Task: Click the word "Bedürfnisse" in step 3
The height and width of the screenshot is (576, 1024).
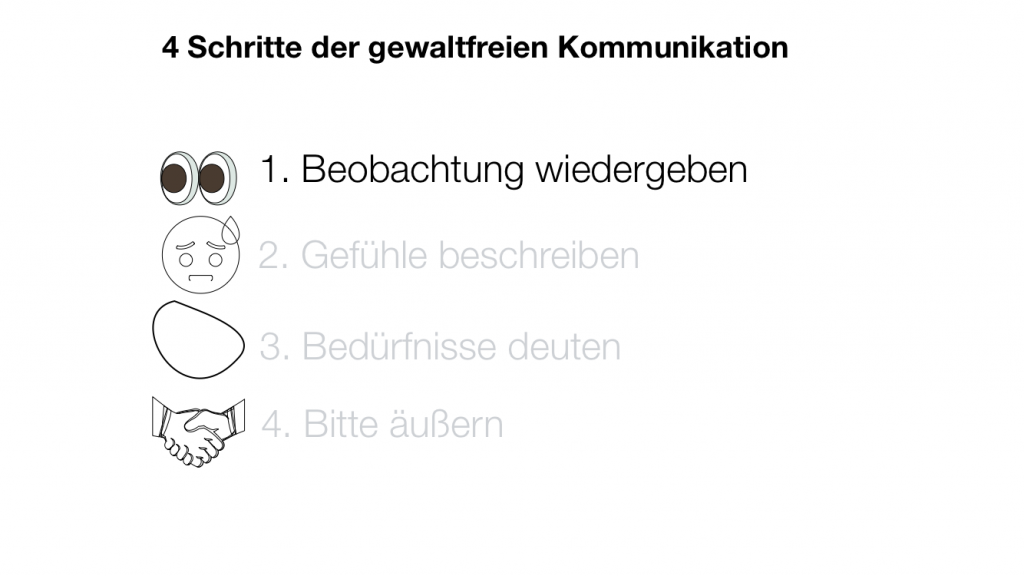Action: click(x=398, y=347)
